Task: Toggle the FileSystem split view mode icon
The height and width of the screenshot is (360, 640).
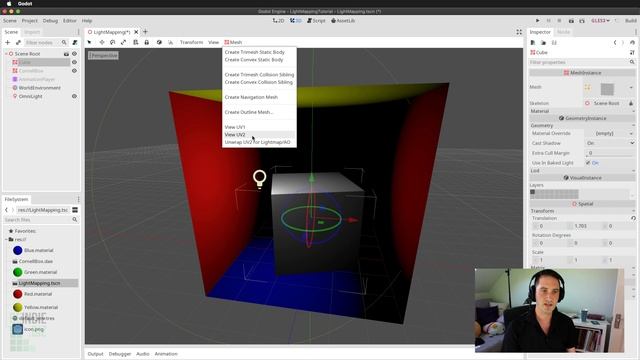Action: [75, 210]
